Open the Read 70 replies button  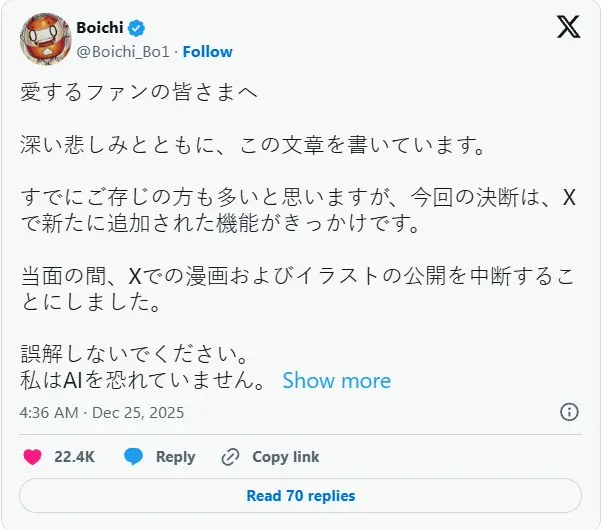point(301,496)
